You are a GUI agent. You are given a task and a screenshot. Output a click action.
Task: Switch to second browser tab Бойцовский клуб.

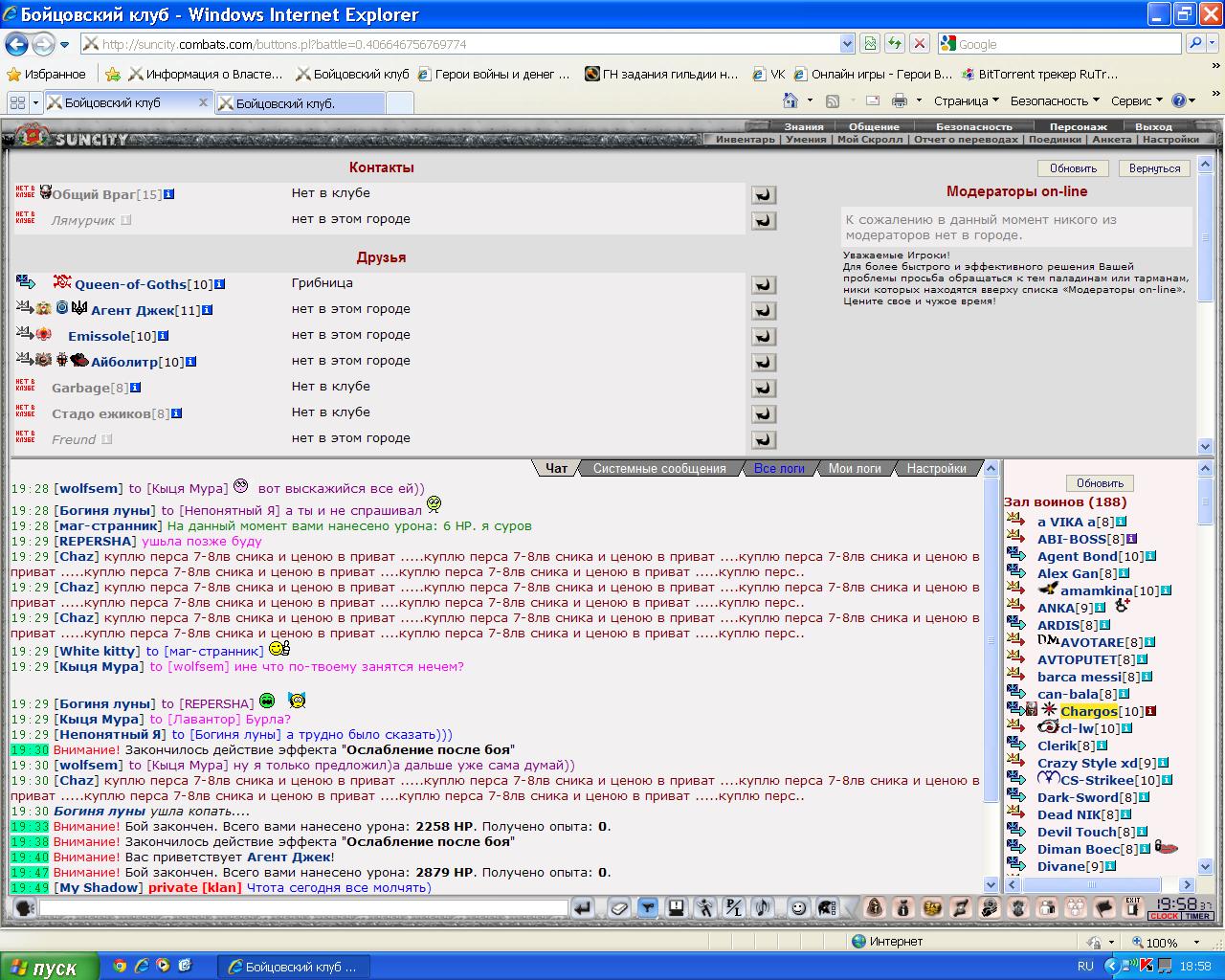click(301, 103)
